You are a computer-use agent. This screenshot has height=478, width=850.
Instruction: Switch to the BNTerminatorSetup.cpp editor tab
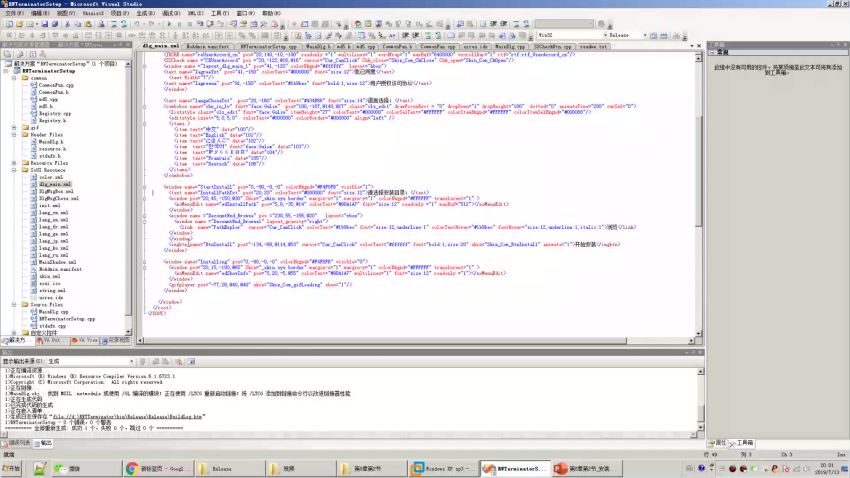click(268, 47)
